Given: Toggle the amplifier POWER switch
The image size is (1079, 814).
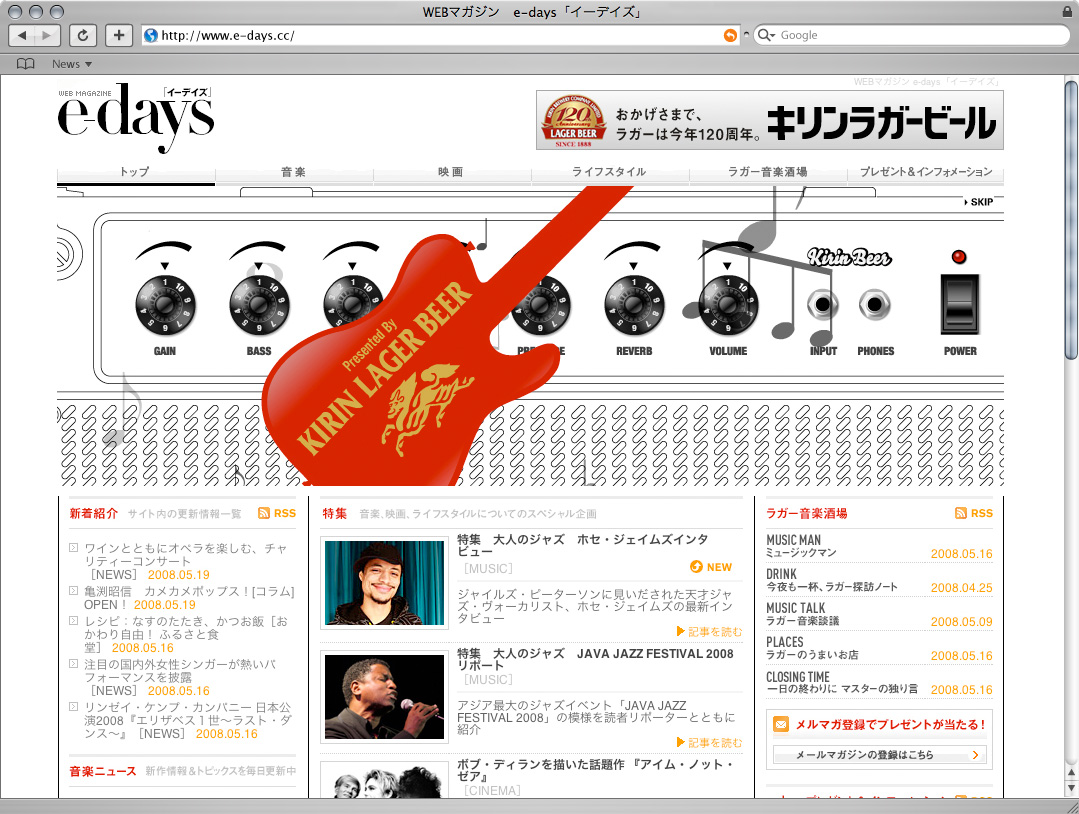Looking at the screenshot, I should [x=959, y=304].
